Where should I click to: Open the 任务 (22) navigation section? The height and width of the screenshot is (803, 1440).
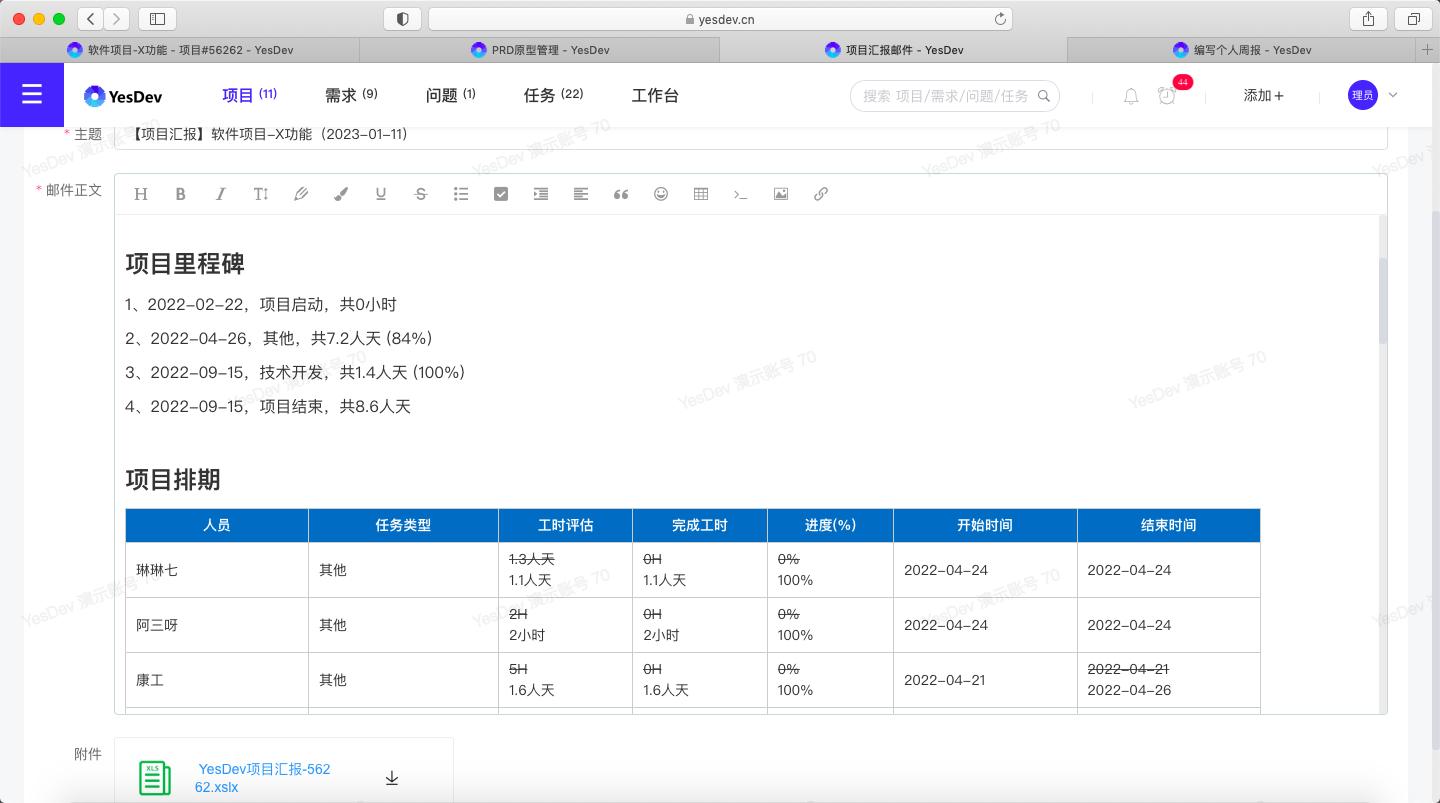coord(552,95)
